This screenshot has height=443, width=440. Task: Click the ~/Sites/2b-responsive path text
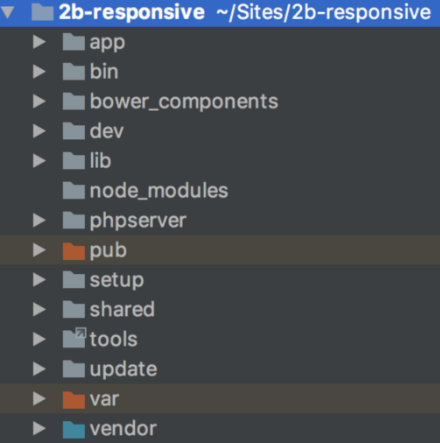[x=324, y=13]
